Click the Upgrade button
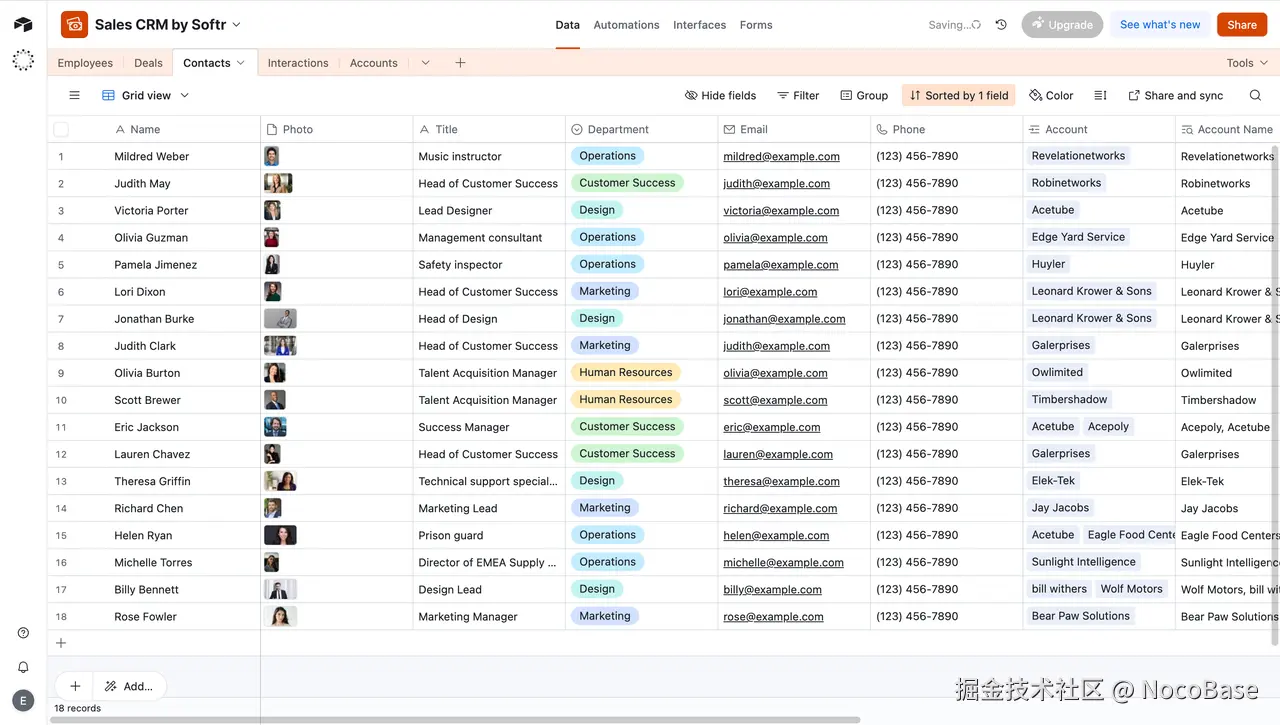 click(x=1062, y=24)
